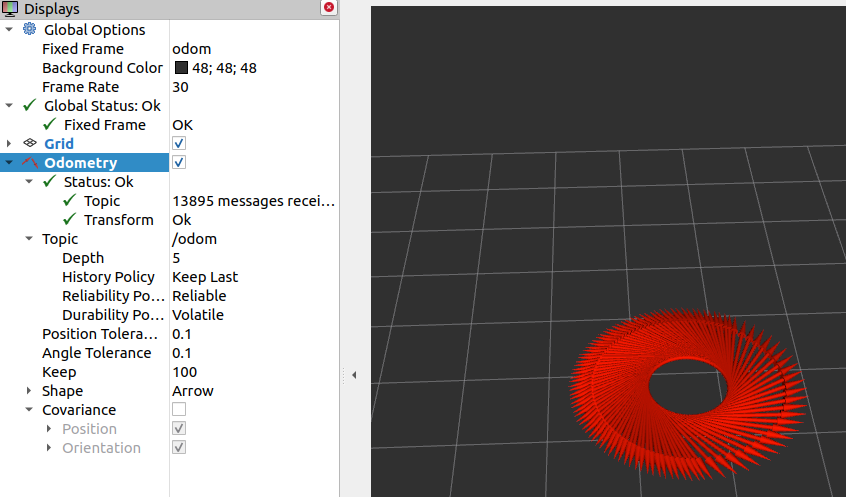Image resolution: width=846 pixels, height=497 pixels.
Task: Click the Odometry display icon
Action: pyautogui.click(x=29, y=163)
